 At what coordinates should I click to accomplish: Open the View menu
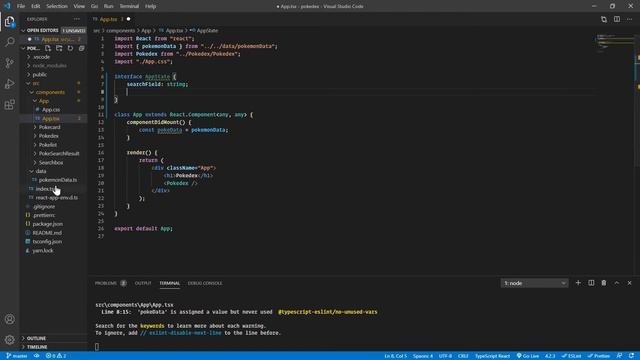79,6
